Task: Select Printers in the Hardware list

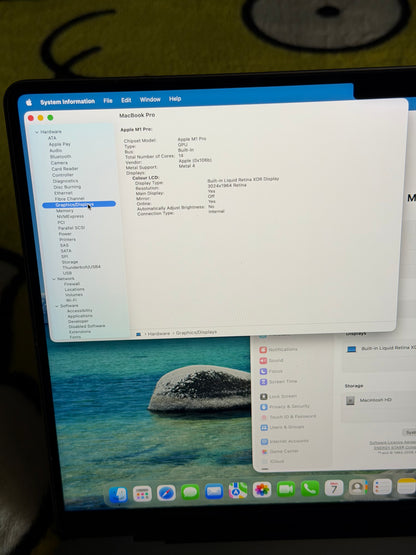Action: click(67, 239)
